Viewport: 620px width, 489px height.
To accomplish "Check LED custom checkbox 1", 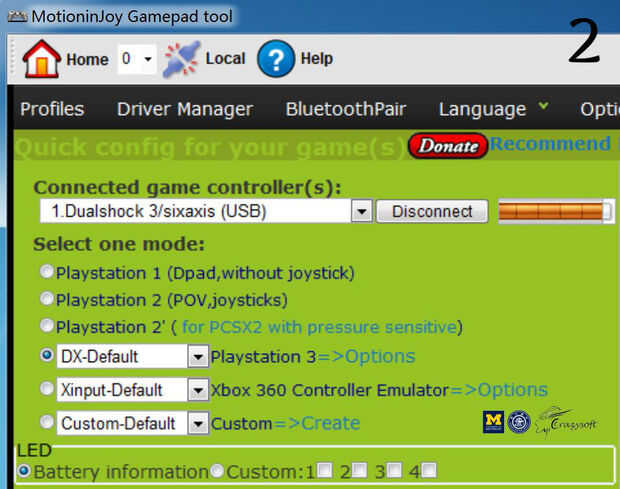I will point(325,470).
